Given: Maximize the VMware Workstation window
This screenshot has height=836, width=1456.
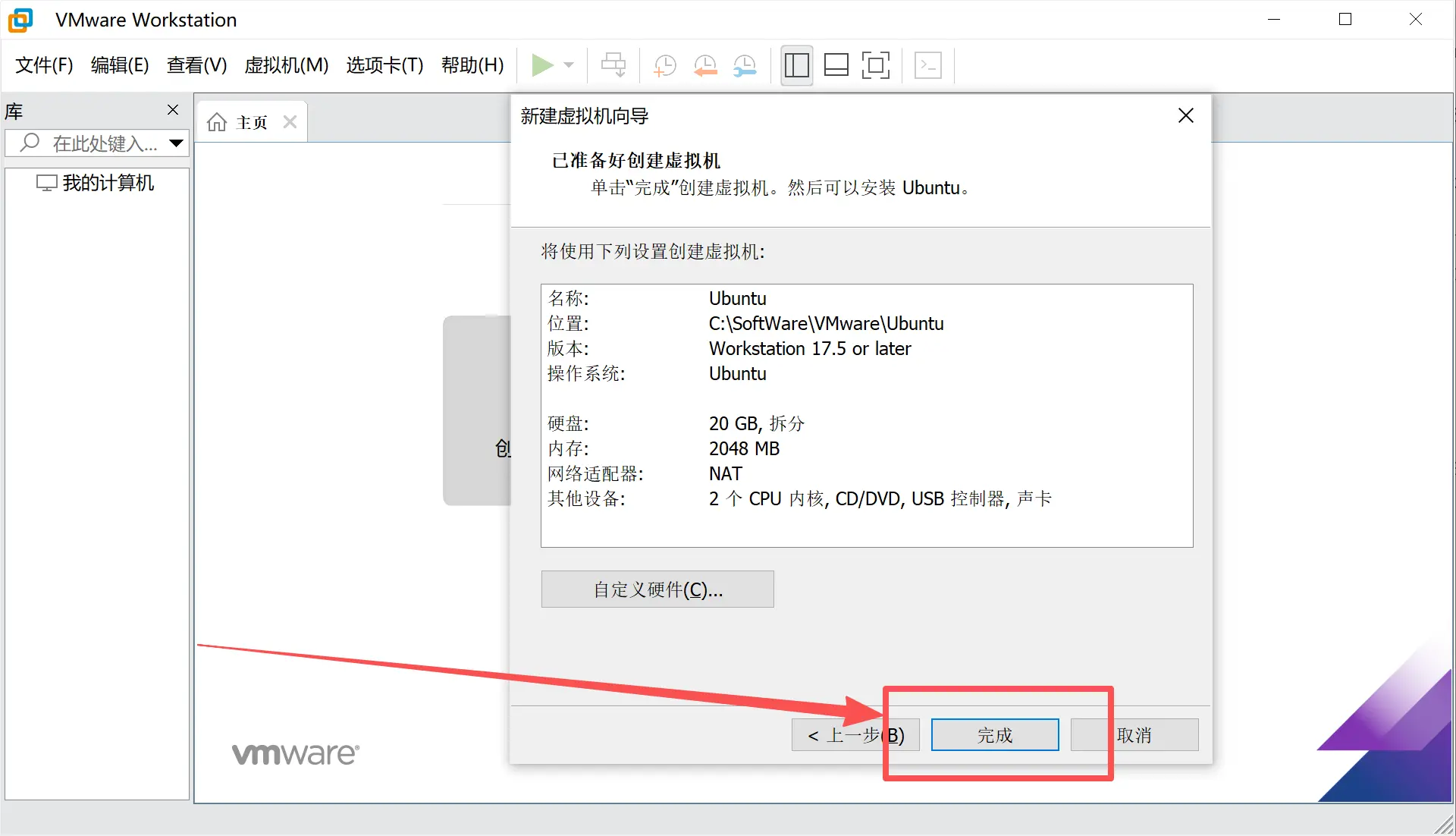Looking at the screenshot, I should pyautogui.click(x=1345, y=20).
